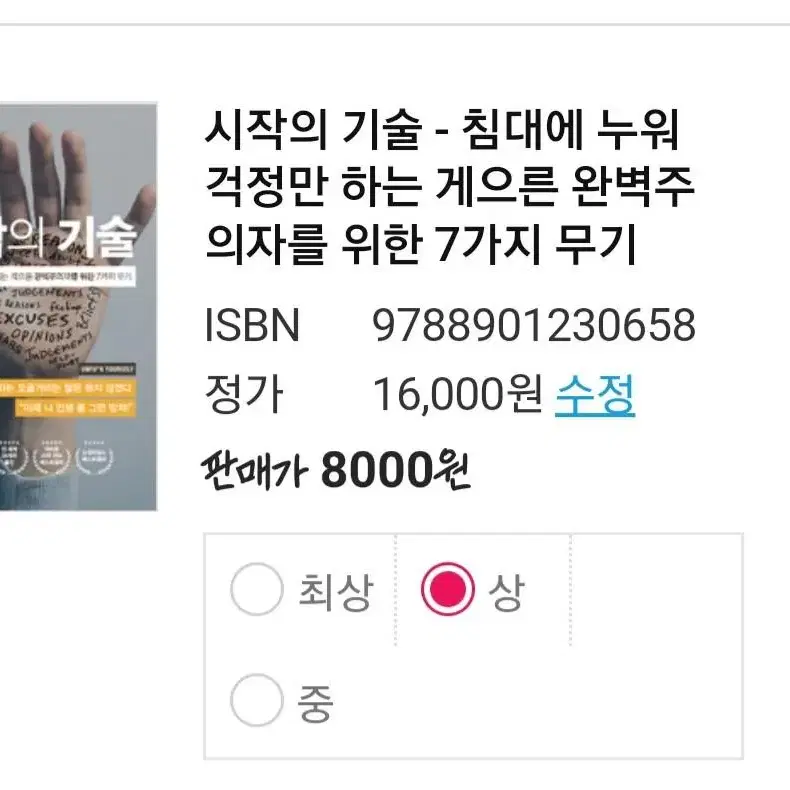Select the 최상 condition radio button

[257, 589]
